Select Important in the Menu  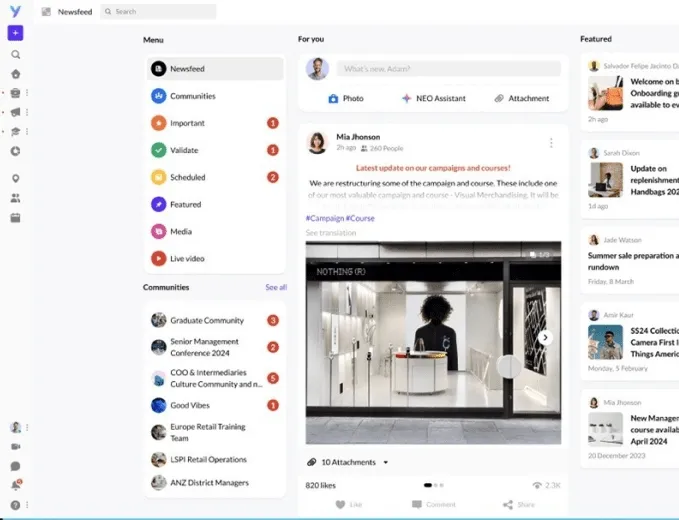tap(215, 123)
